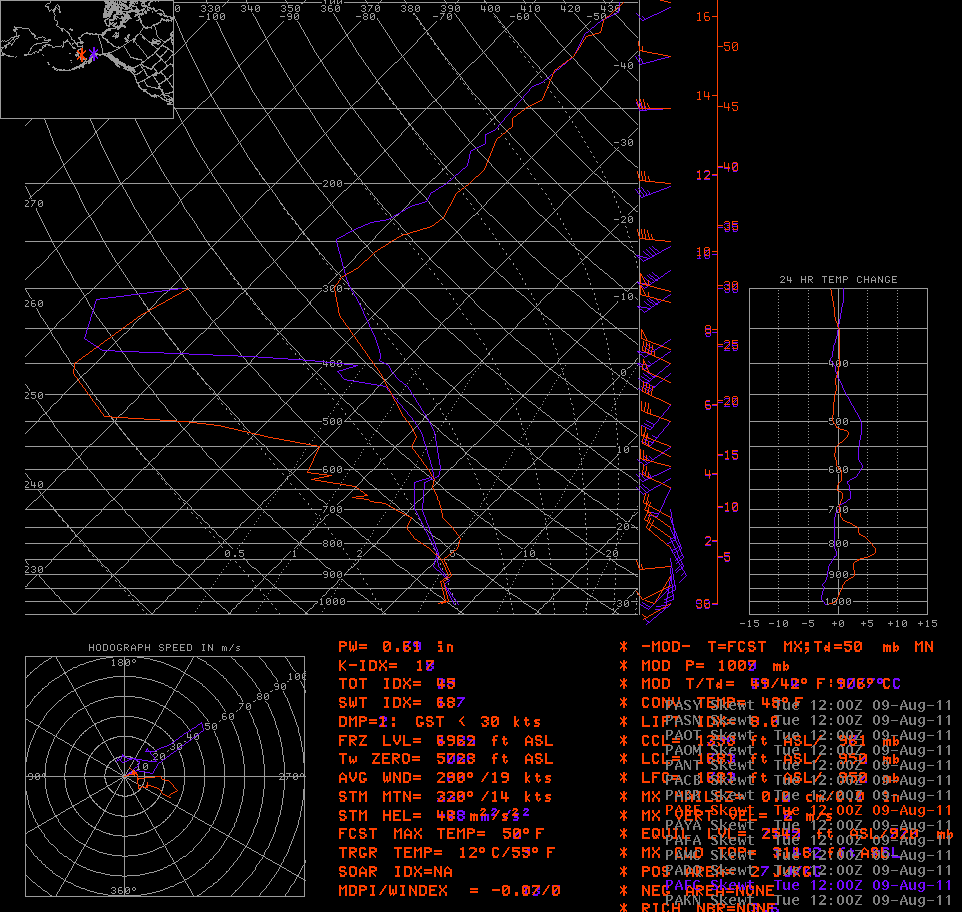962x912 pixels.
Task: Click the 24 HR TEMP CHANGE title
Action: point(838,280)
